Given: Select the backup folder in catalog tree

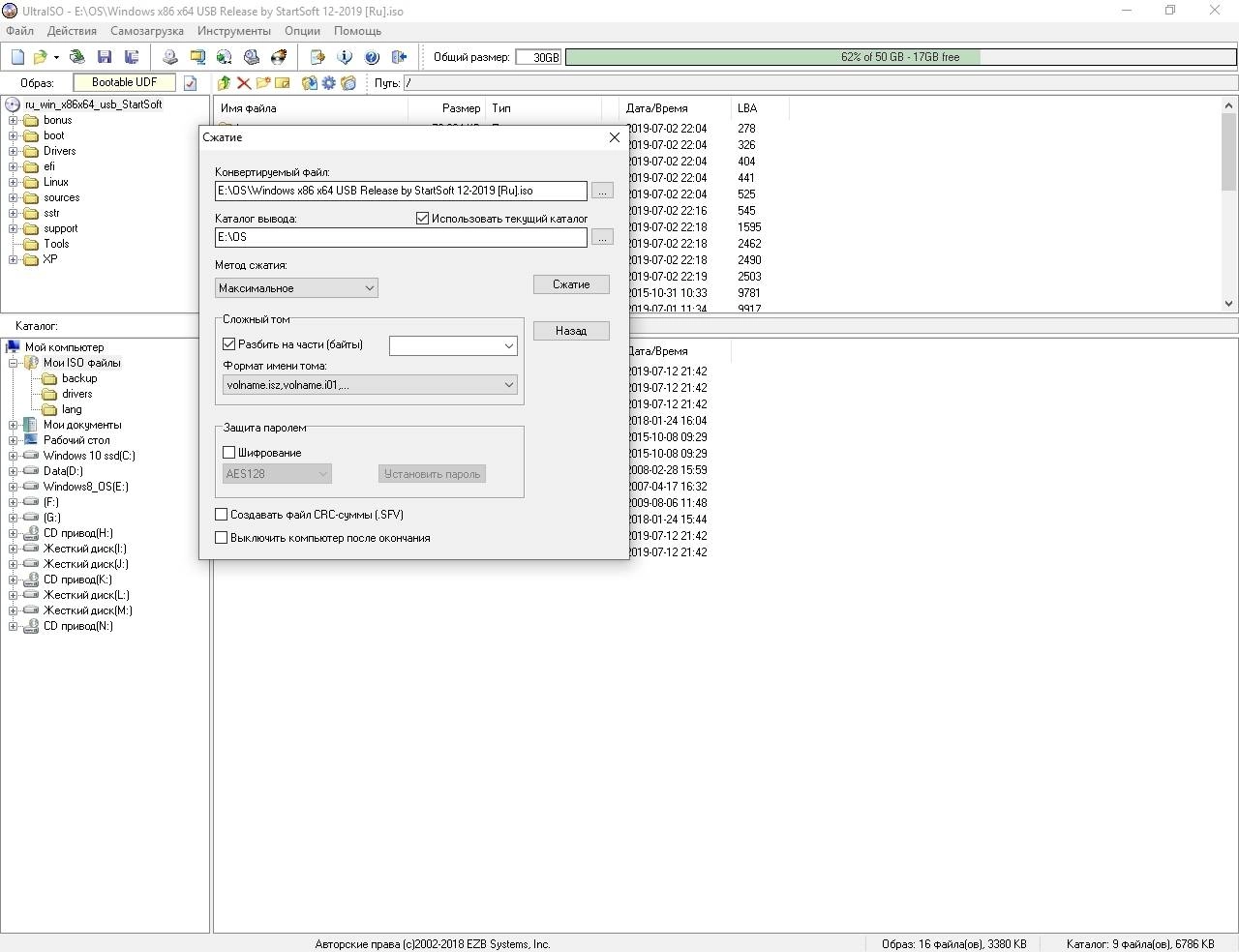Looking at the screenshot, I should [x=79, y=379].
